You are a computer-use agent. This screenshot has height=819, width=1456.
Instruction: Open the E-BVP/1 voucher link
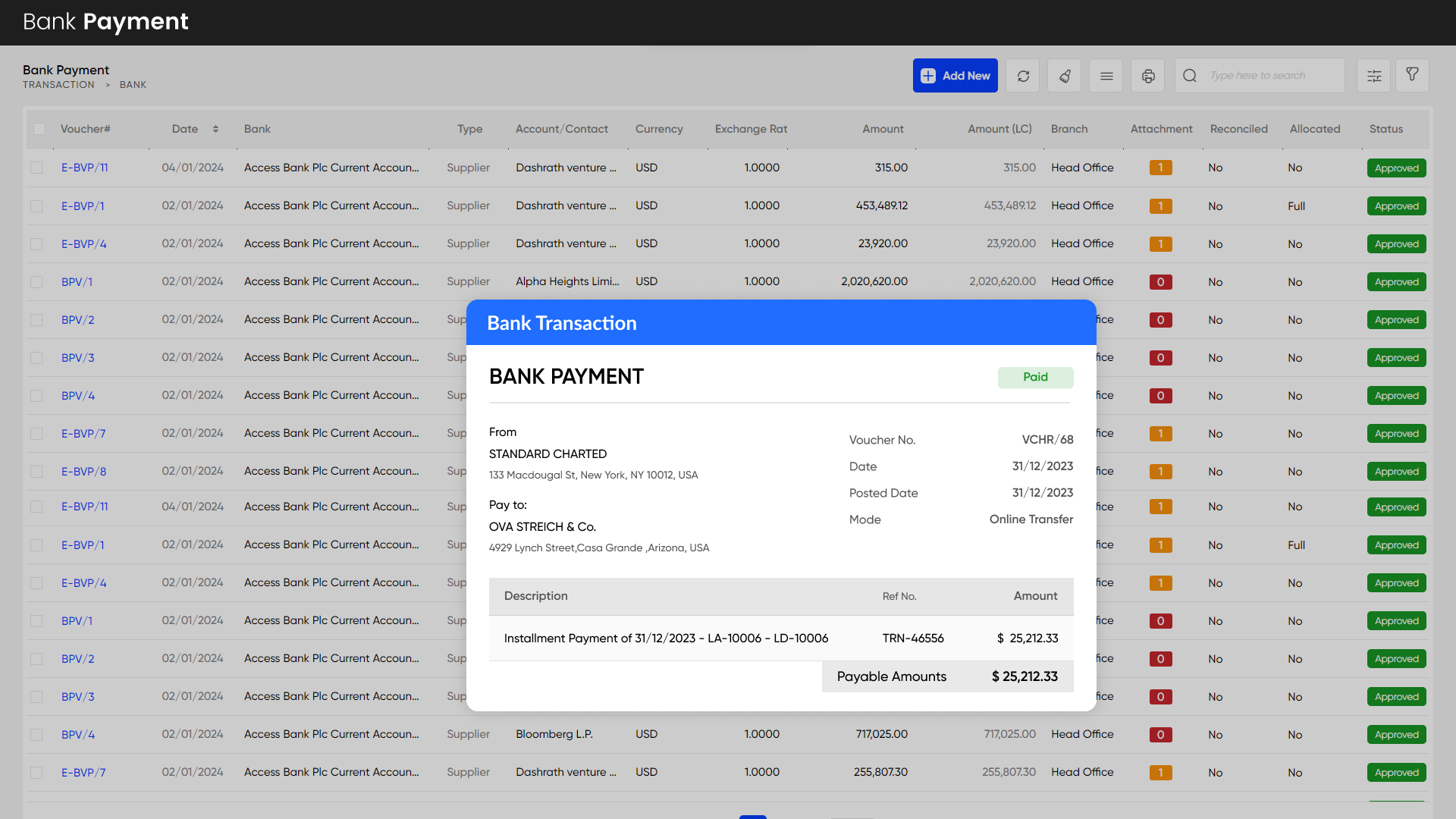(83, 206)
